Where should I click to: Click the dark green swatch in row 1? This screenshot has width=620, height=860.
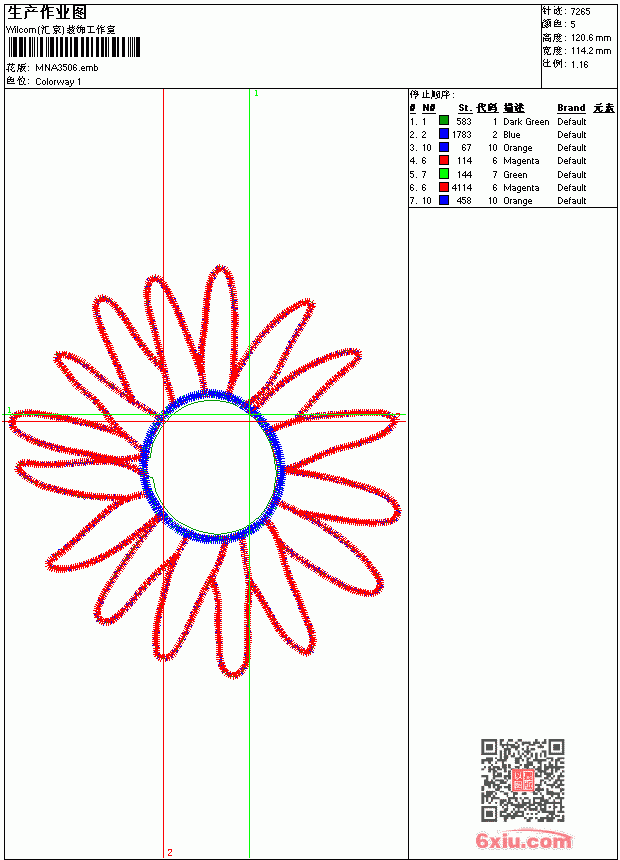coord(444,121)
